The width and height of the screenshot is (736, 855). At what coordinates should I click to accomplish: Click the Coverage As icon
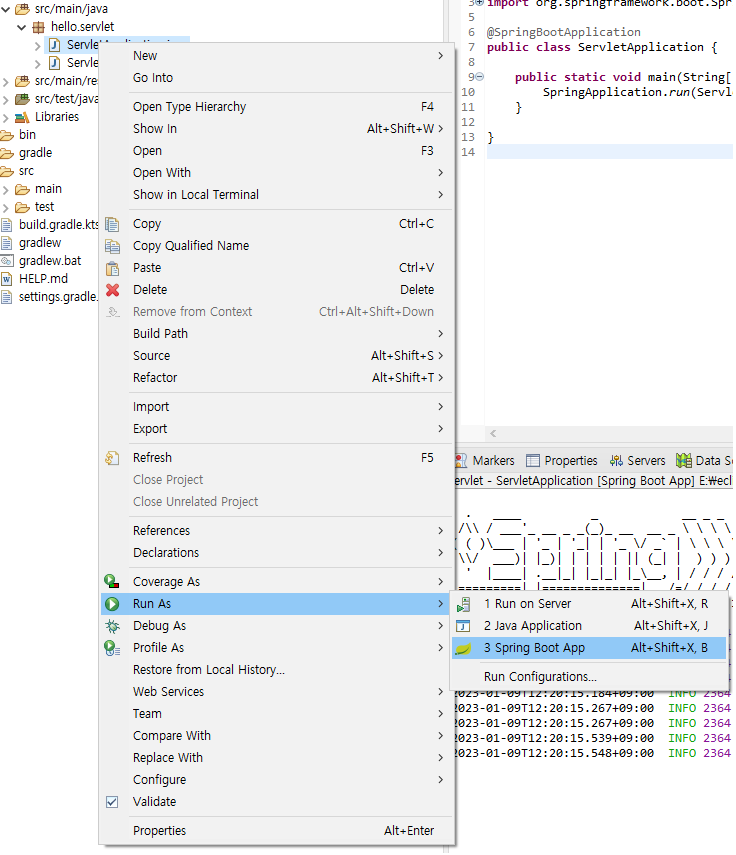[x=112, y=582]
